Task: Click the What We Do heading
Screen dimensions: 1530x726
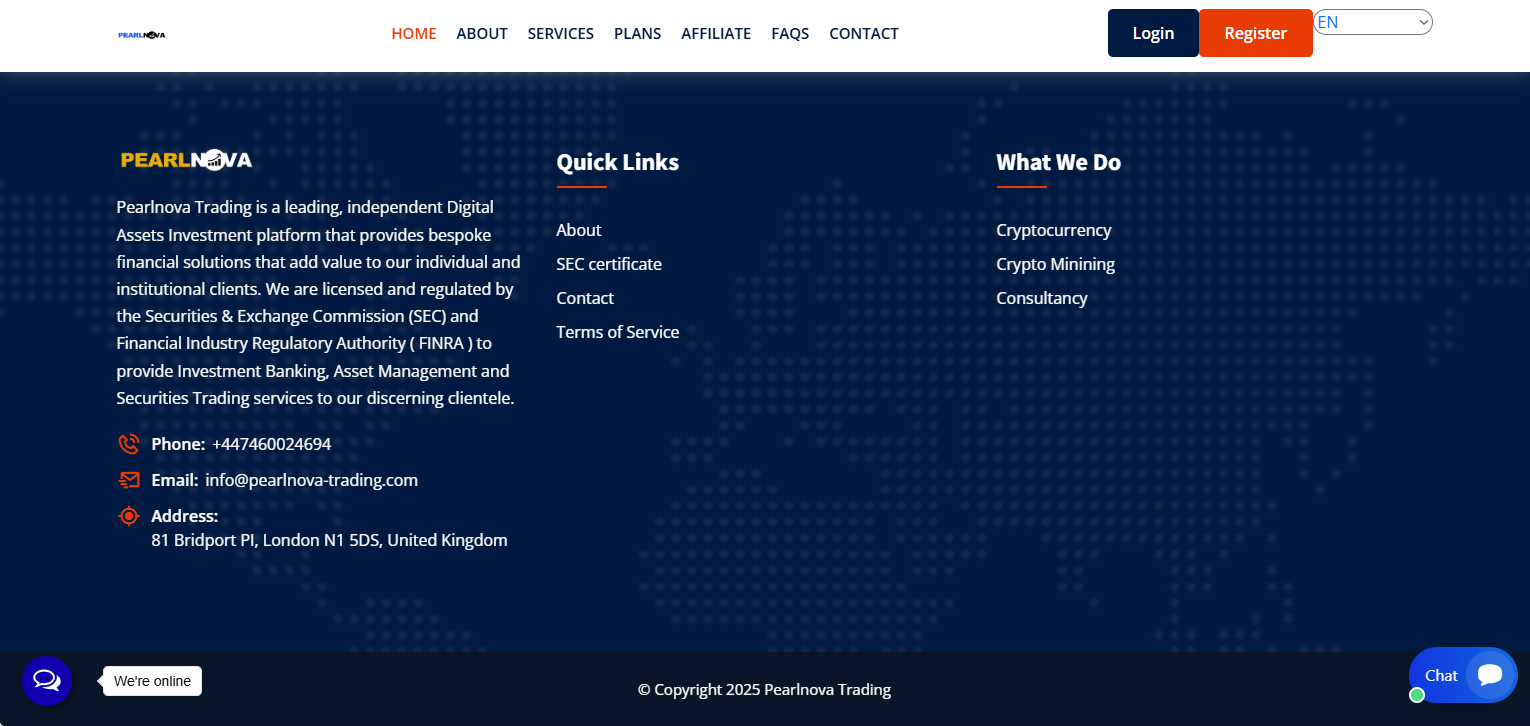Action: tap(1059, 162)
